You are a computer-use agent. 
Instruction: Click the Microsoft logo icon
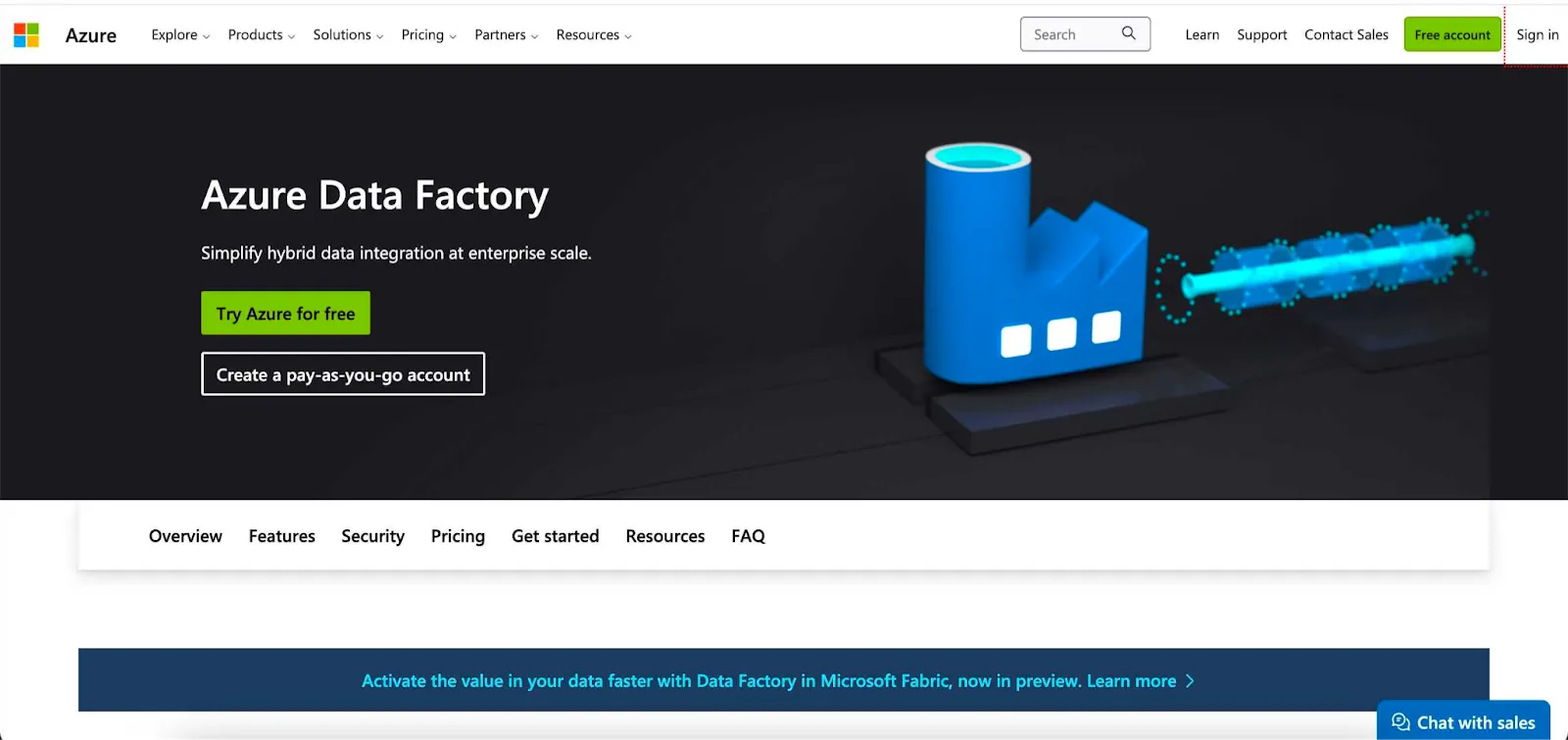(26, 35)
